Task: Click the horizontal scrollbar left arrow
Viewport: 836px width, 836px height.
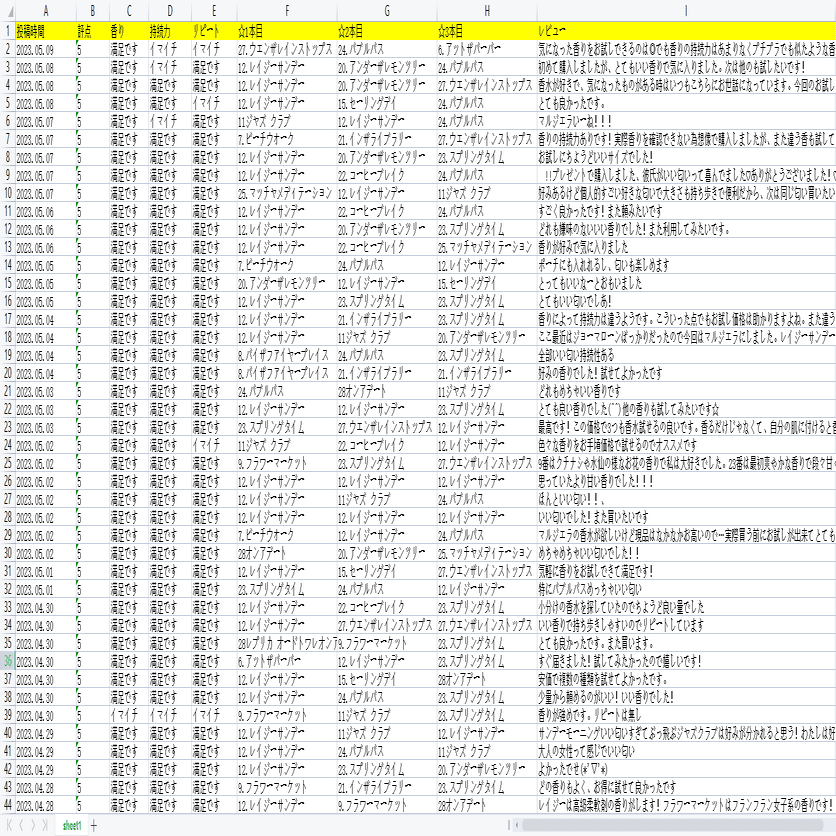Action: click(516, 825)
